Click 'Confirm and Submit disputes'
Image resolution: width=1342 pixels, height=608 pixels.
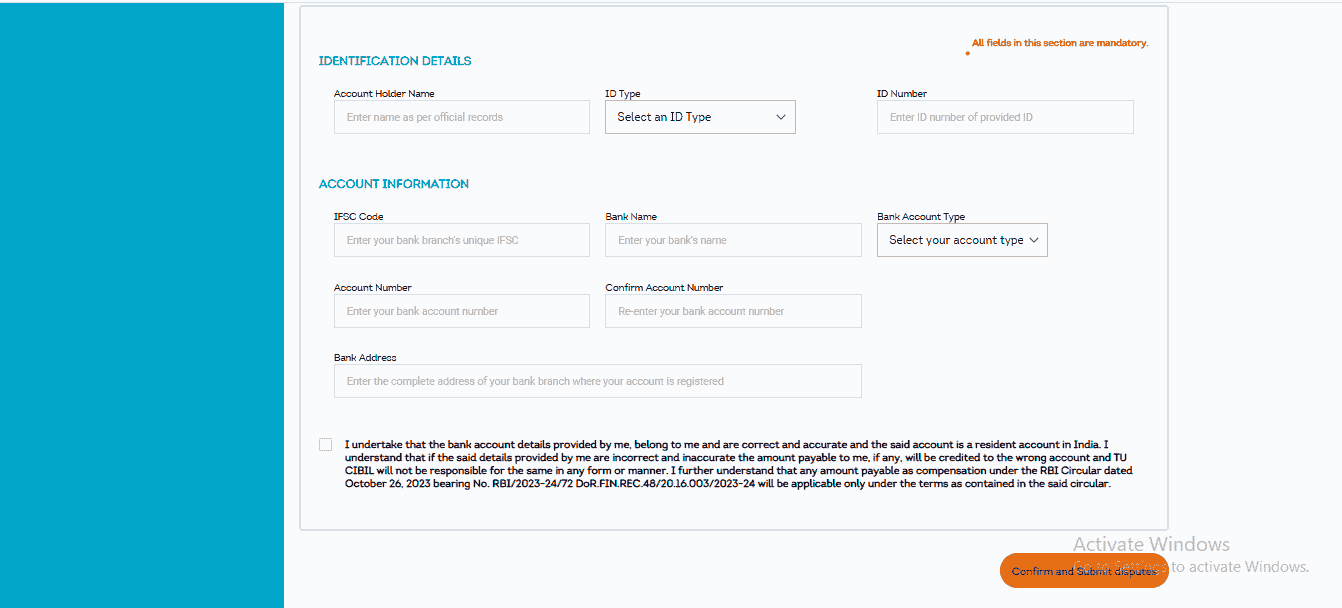pos(1084,570)
